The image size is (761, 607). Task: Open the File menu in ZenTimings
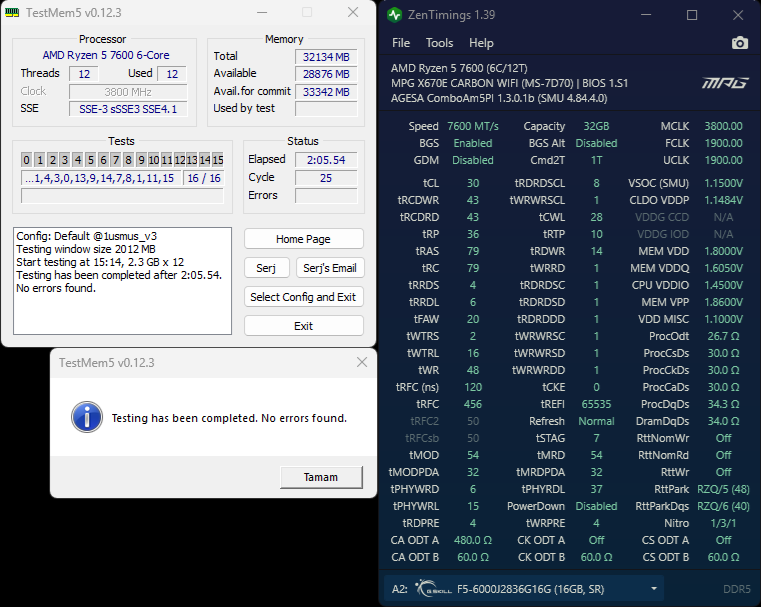(x=401, y=43)
